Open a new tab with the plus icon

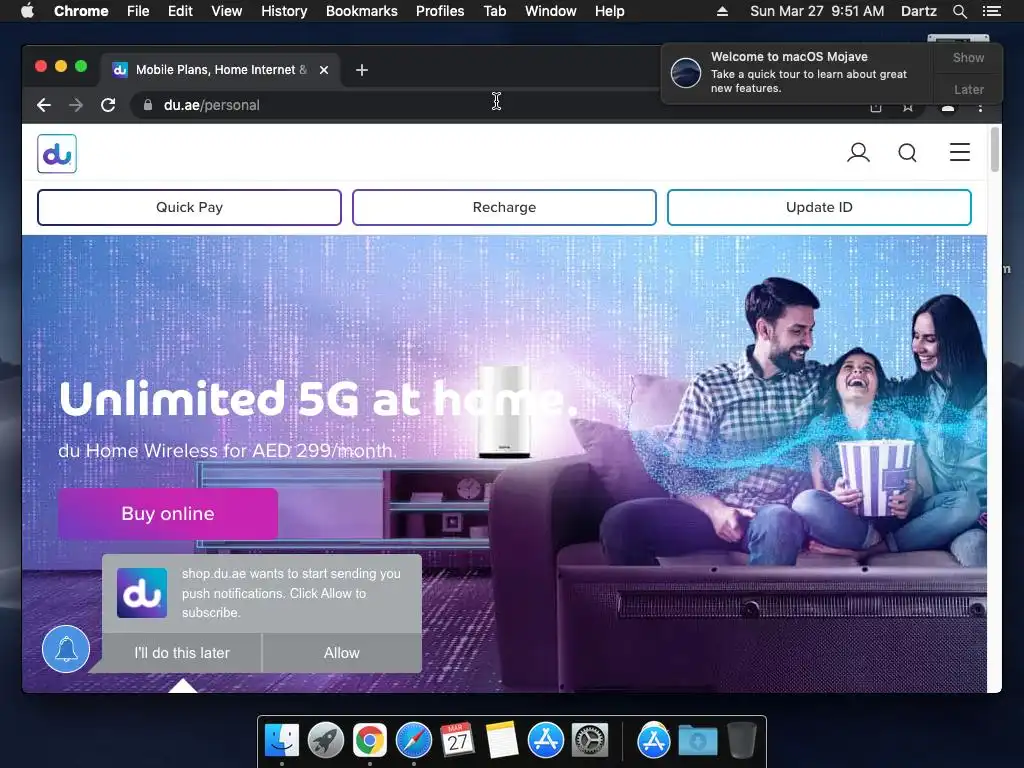pos(362,70)
